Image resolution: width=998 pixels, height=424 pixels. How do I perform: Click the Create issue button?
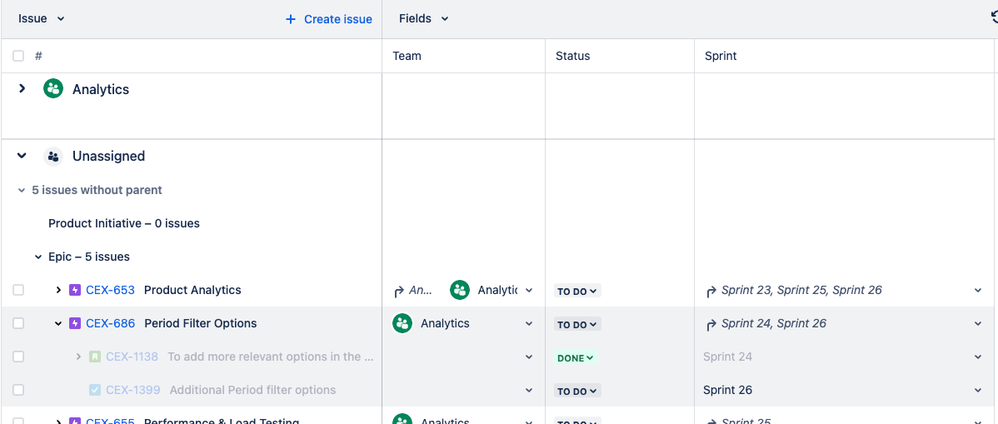click(328, 19)
